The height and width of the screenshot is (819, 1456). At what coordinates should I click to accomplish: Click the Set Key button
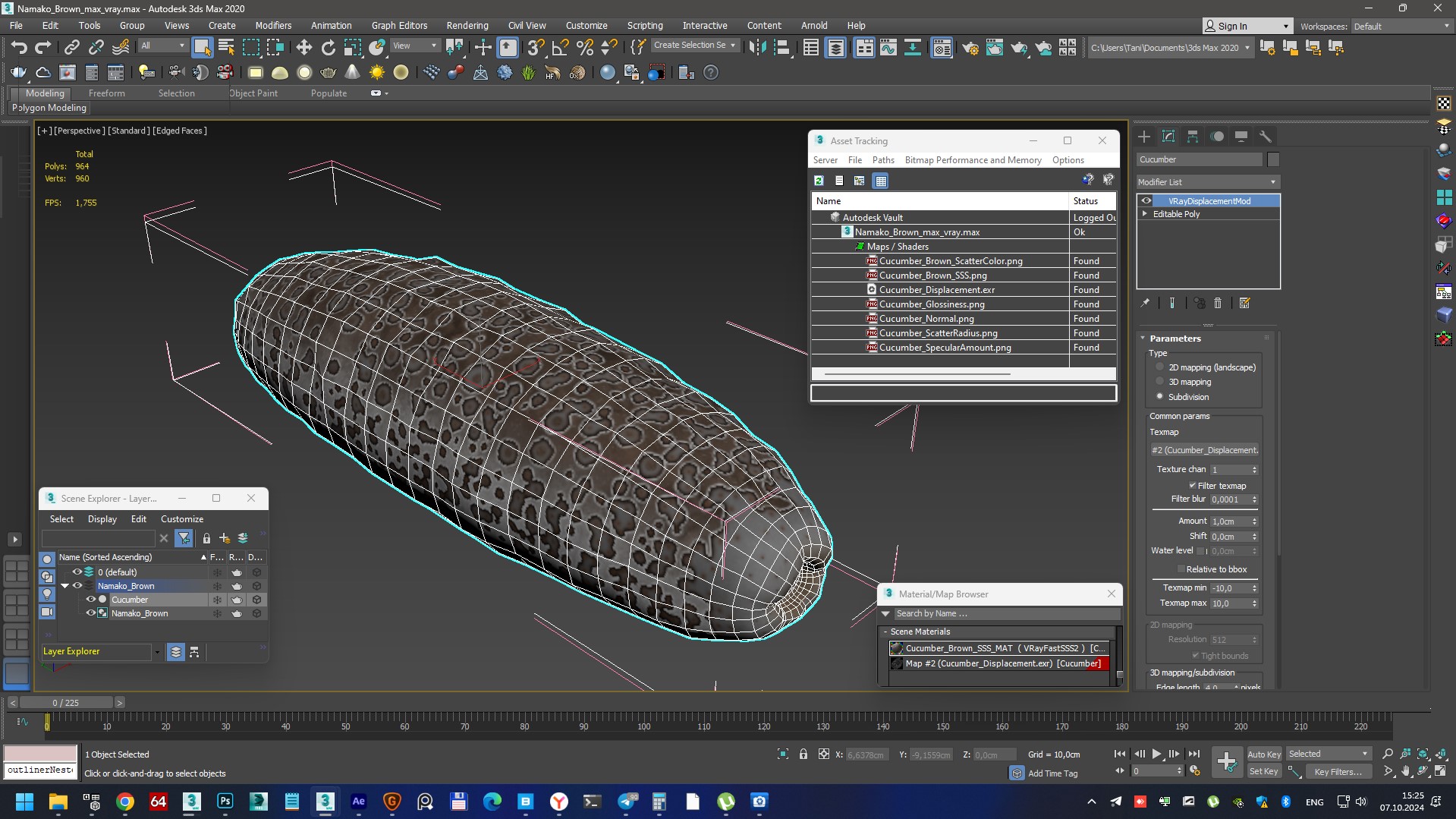[1264, 771]
